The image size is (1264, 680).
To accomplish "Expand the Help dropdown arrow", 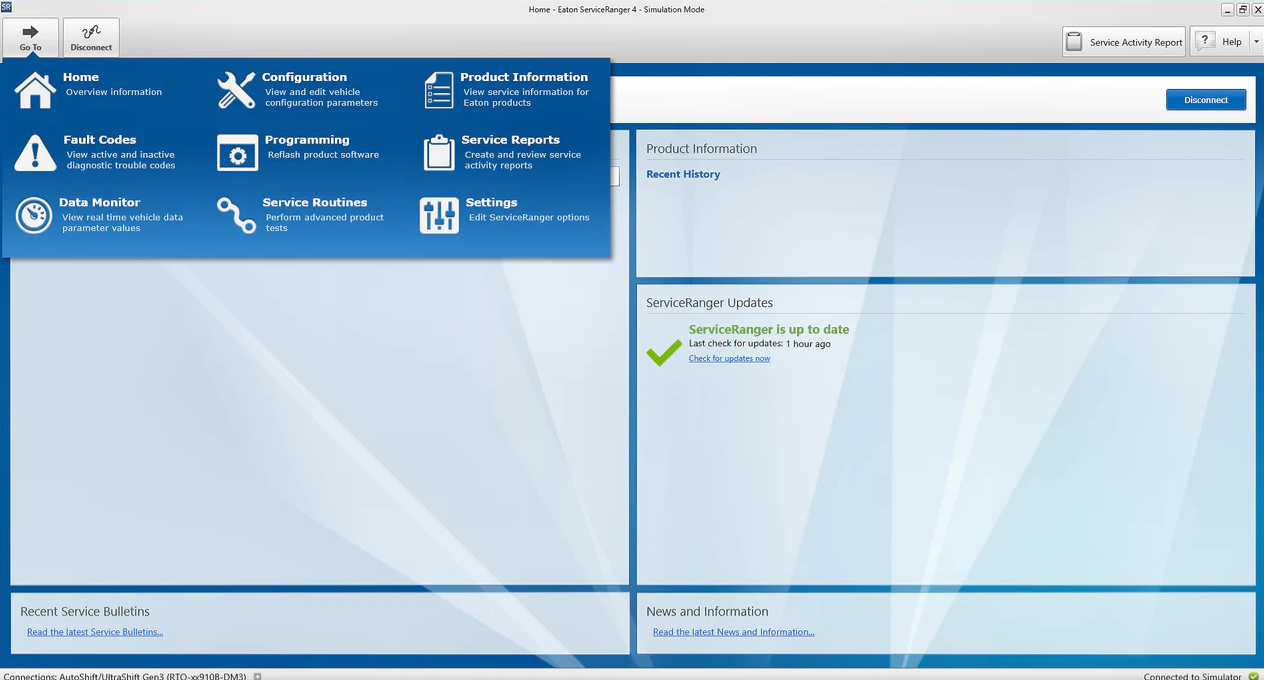I will (1256, 42).
